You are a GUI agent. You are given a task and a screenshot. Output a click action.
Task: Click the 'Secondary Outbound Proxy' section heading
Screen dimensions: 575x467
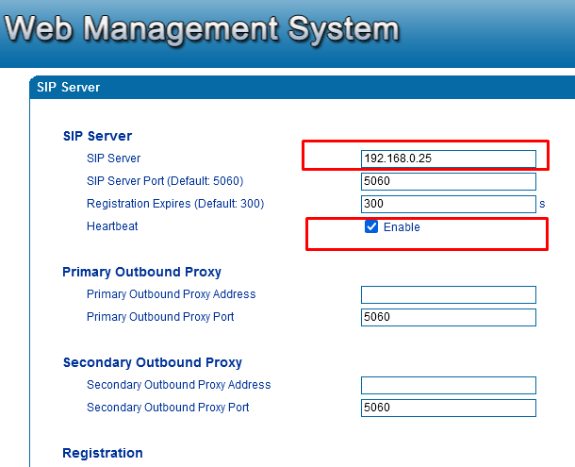pos(152,362)
